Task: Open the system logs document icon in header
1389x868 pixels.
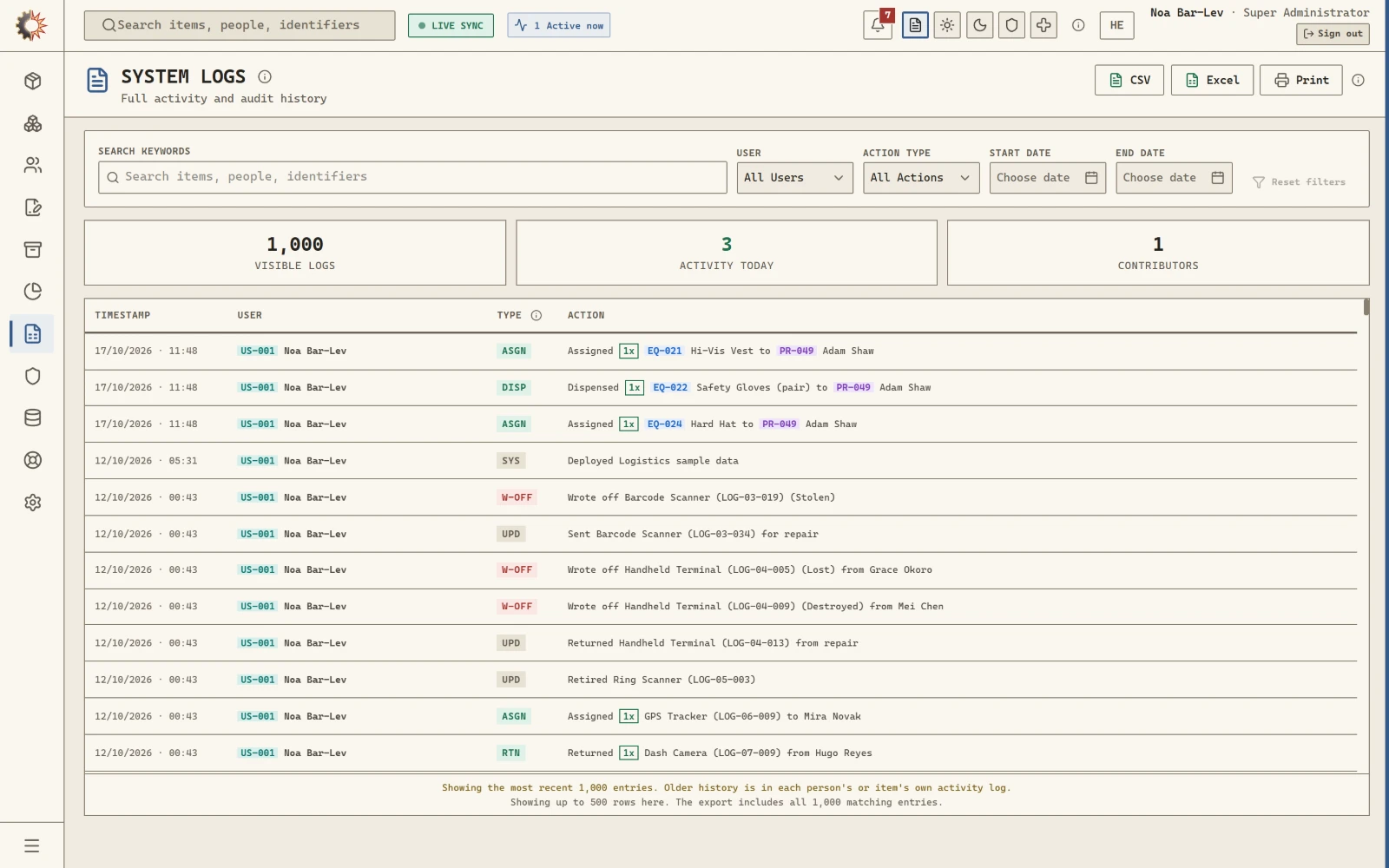Action: (915, 25)
